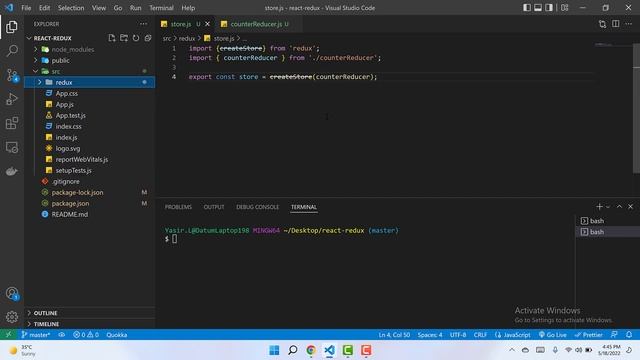Open the new terminal launch profile dropdown
The height and width of the screenshot is (360, 640).
pos(608,207)
